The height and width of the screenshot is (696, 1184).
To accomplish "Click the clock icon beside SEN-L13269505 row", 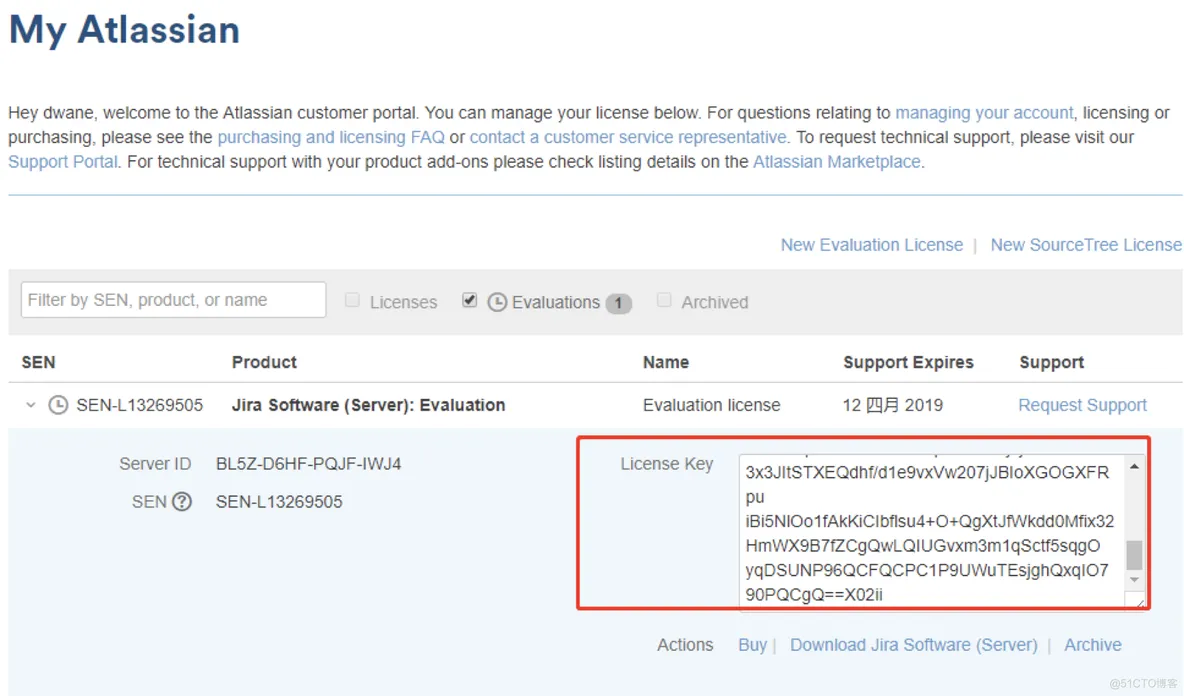I will click(x=58, y=405).
